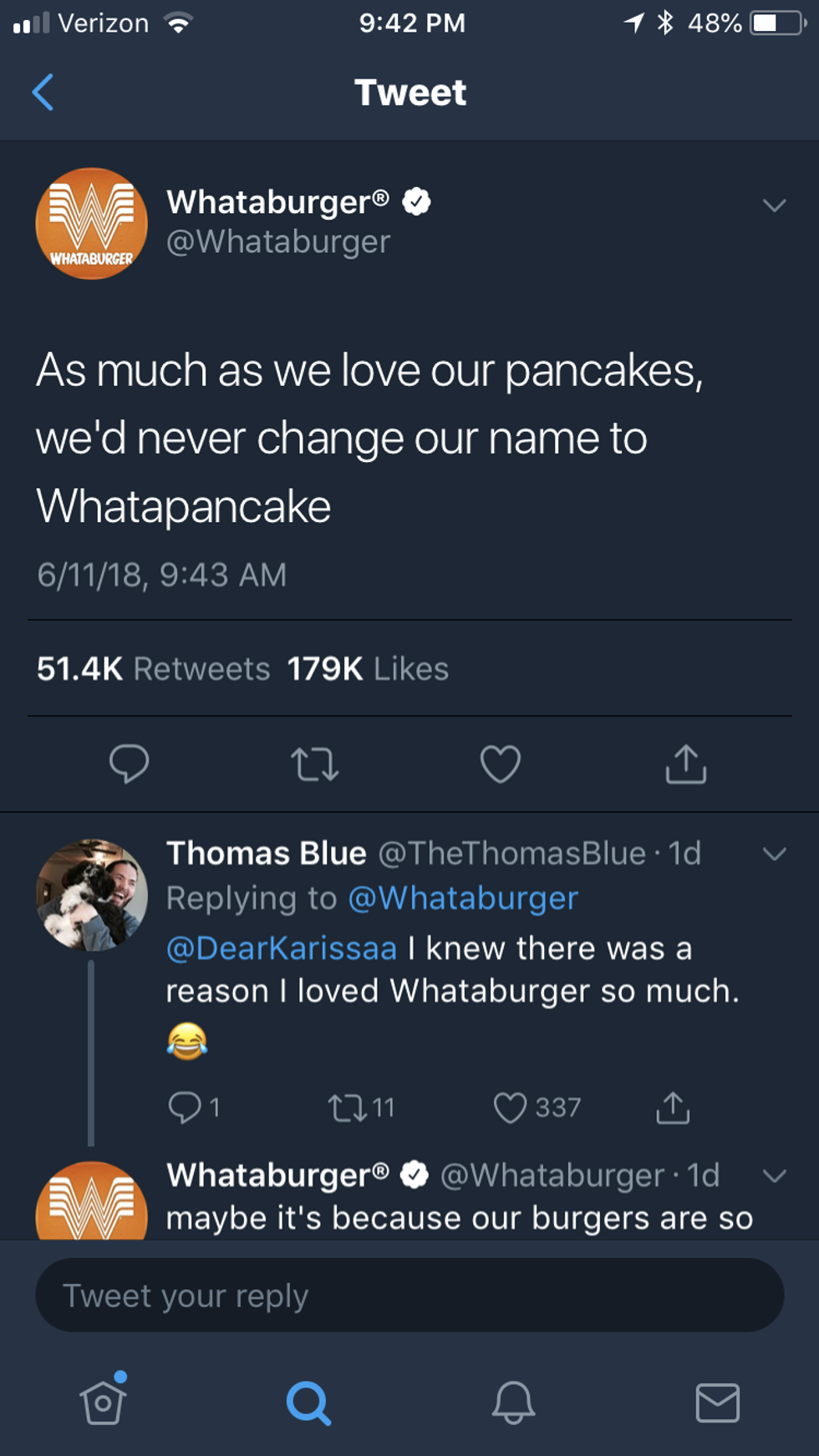The width and height of the screenshot is (819, 1456).
Task: Share the main Whataburger tweet
Action: coord(686,763)
